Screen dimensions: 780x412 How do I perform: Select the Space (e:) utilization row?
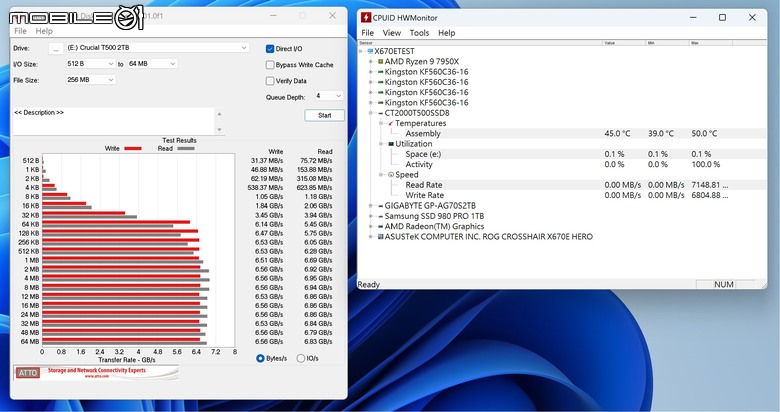point(562,154)
